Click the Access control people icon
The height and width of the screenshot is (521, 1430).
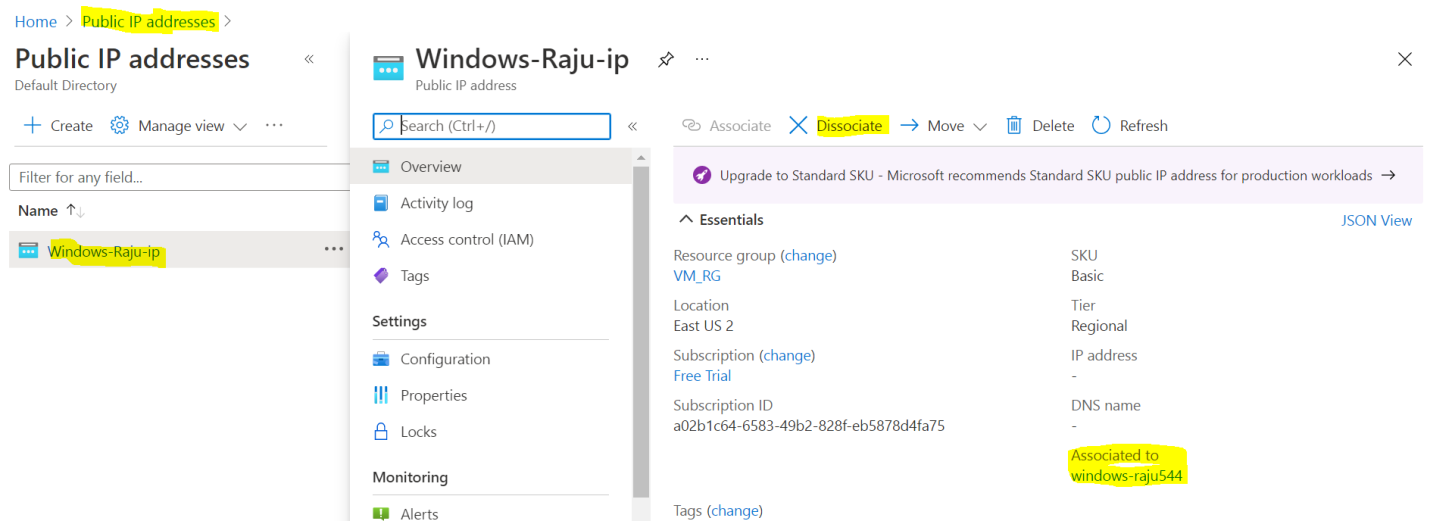381,240
